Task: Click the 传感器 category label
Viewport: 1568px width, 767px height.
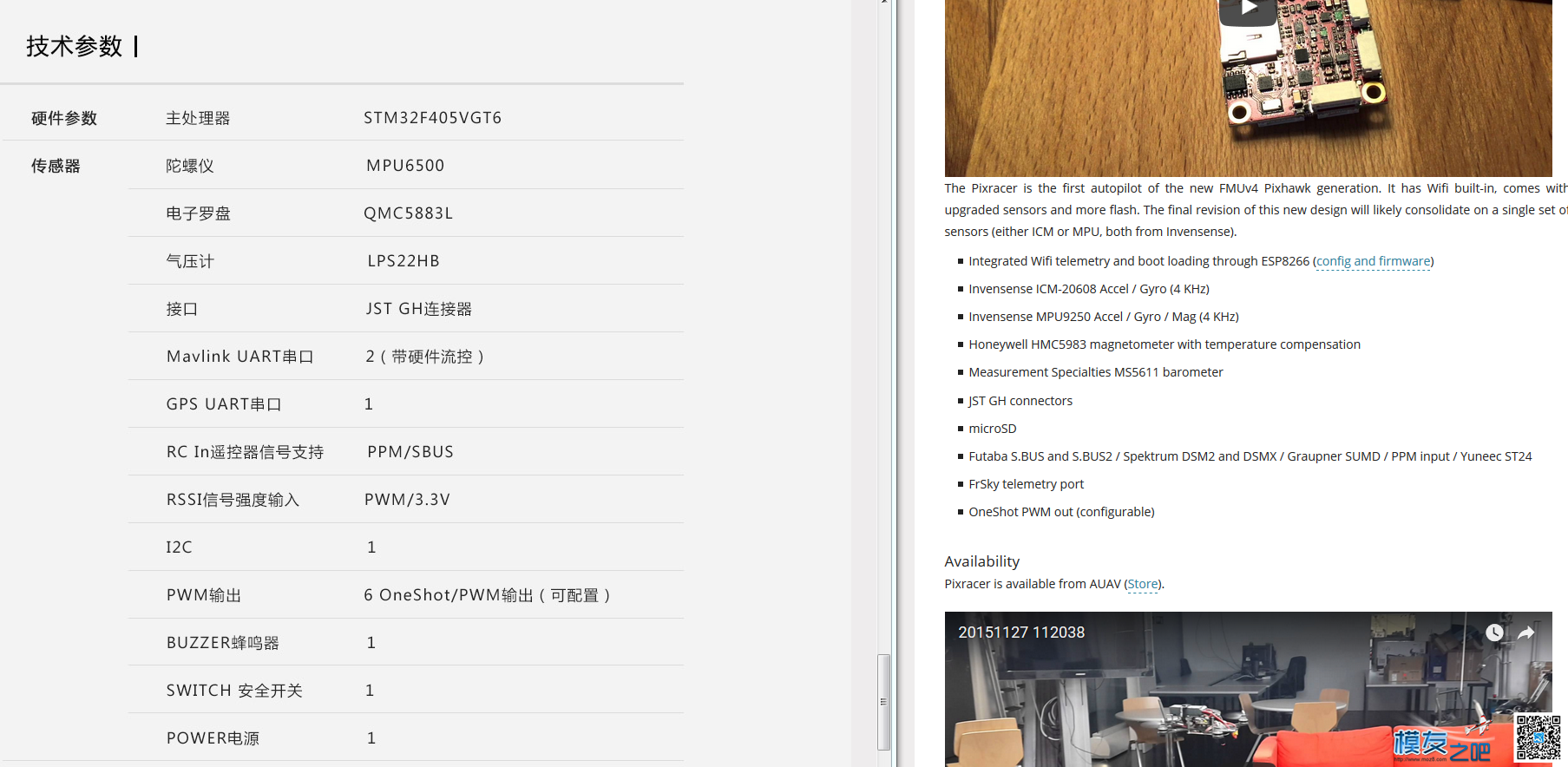Action: (56, 166)
